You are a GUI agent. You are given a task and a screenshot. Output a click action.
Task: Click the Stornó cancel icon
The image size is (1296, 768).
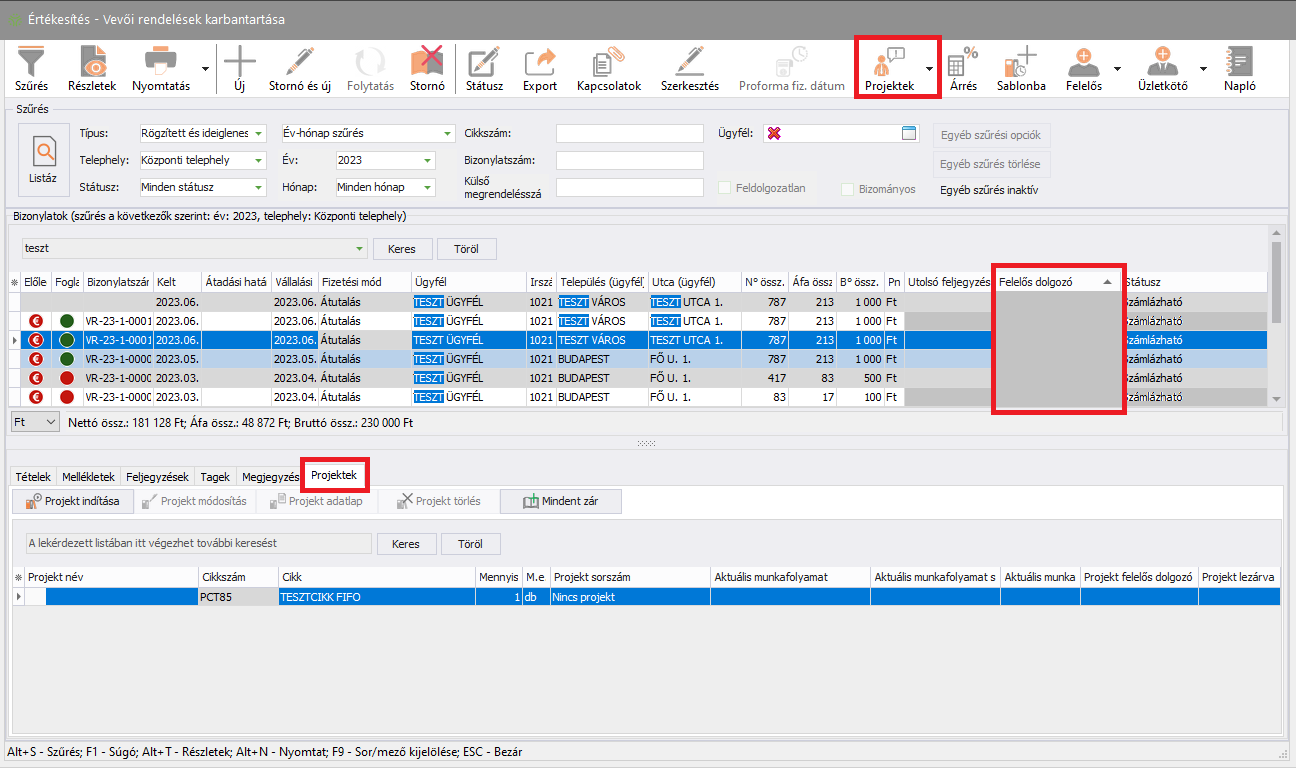tap(427, 63)
